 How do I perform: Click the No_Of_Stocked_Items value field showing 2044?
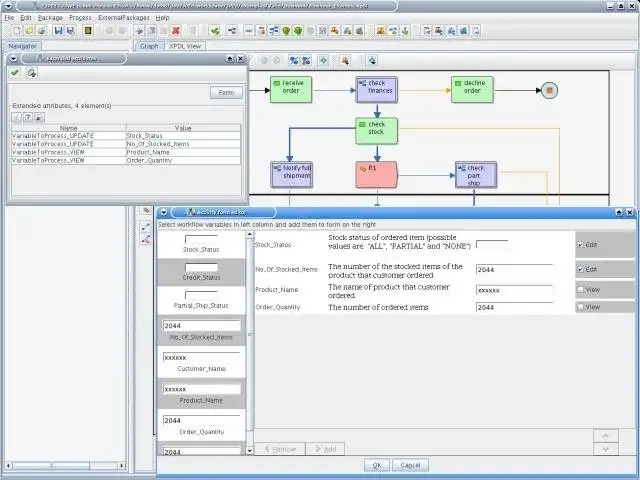click(x=514, y=270)
